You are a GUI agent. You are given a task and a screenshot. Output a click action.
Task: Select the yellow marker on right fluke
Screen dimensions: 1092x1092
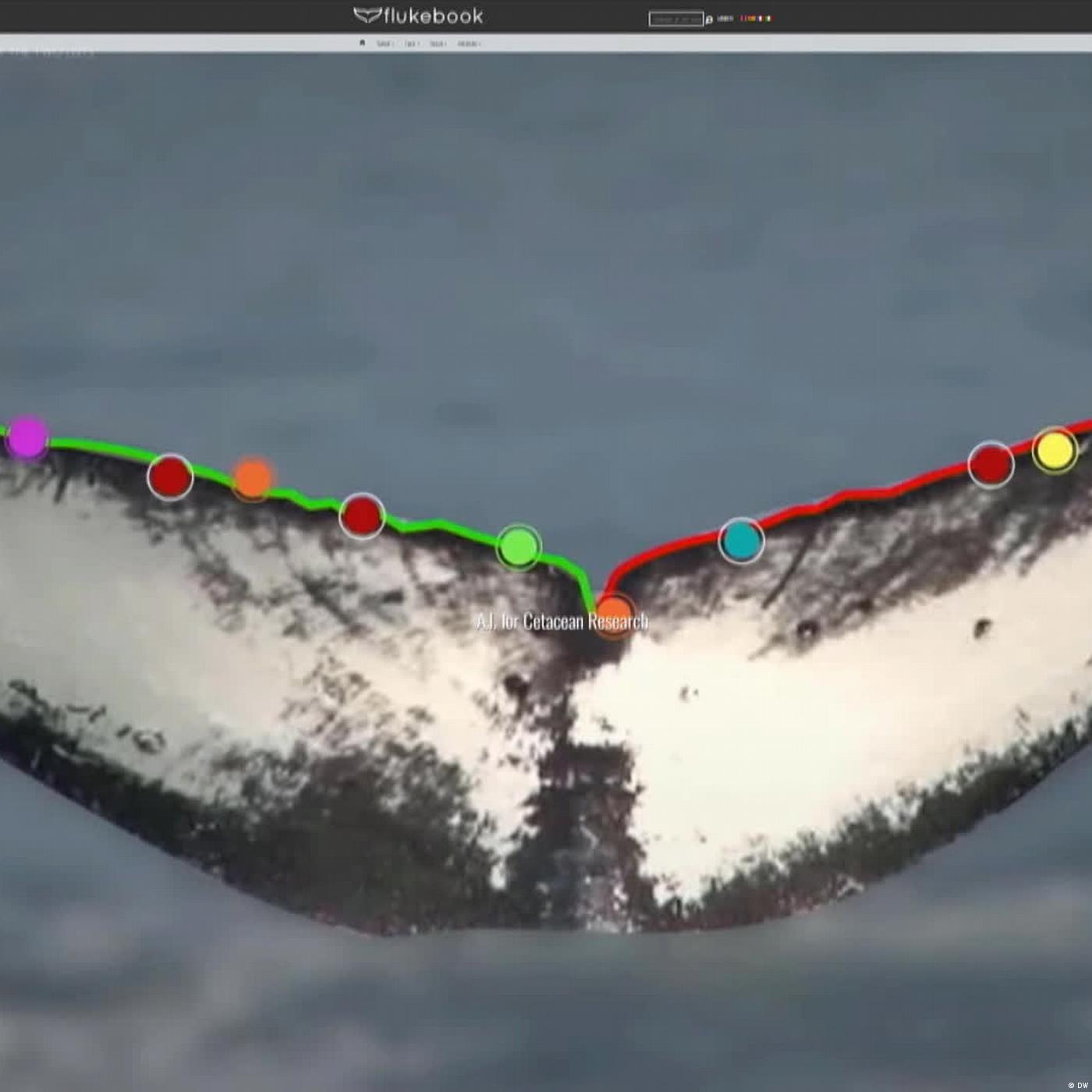pos(1055,450)
